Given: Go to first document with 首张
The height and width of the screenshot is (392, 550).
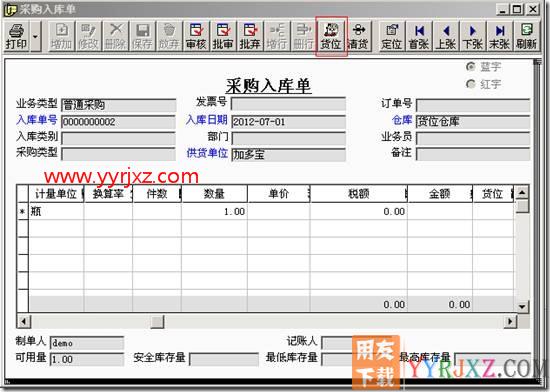Looking at the screenshot, I should (419, 36).
